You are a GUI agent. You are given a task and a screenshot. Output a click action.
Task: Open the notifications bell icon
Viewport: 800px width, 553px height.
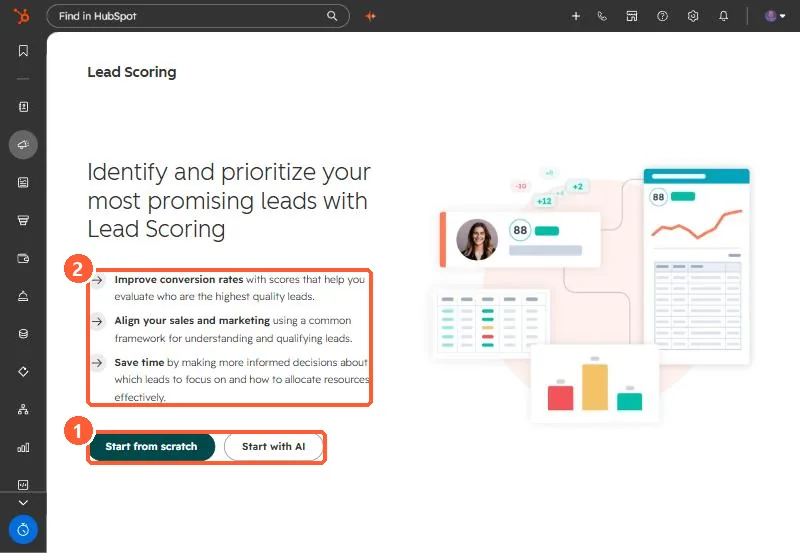coord(723,16)
